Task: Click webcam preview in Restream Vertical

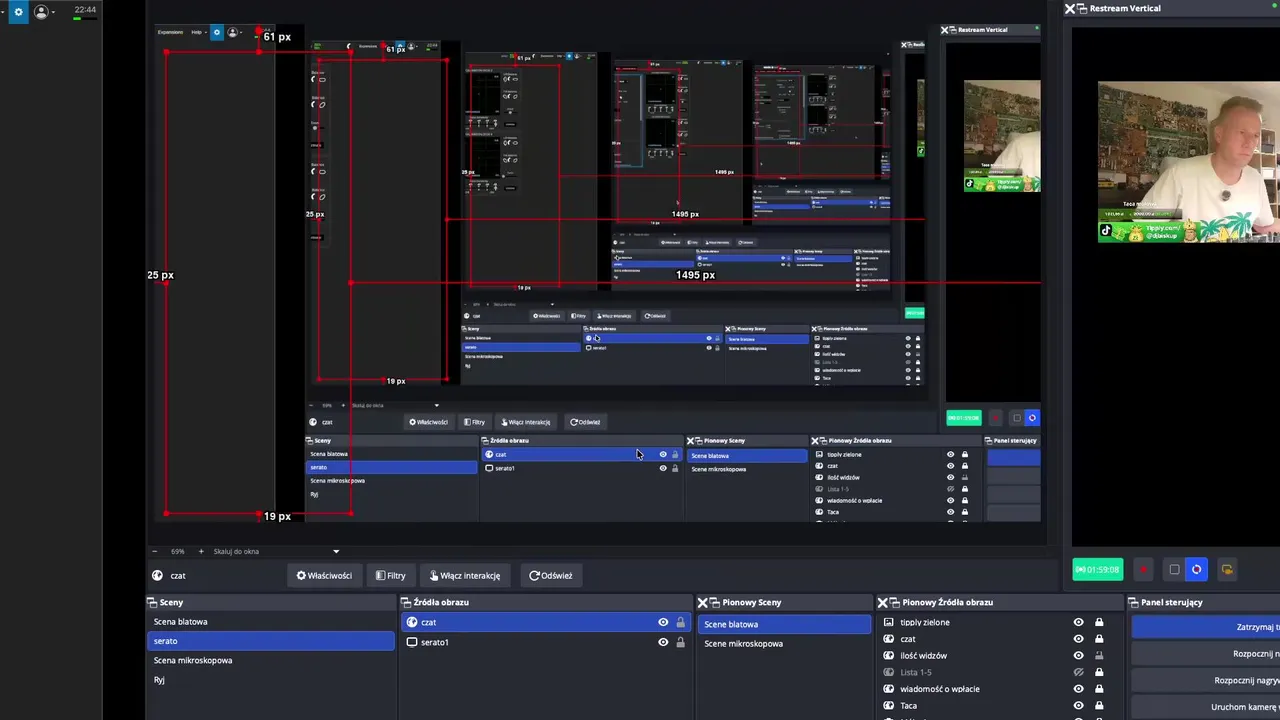Action: (x=1189, y=162)
